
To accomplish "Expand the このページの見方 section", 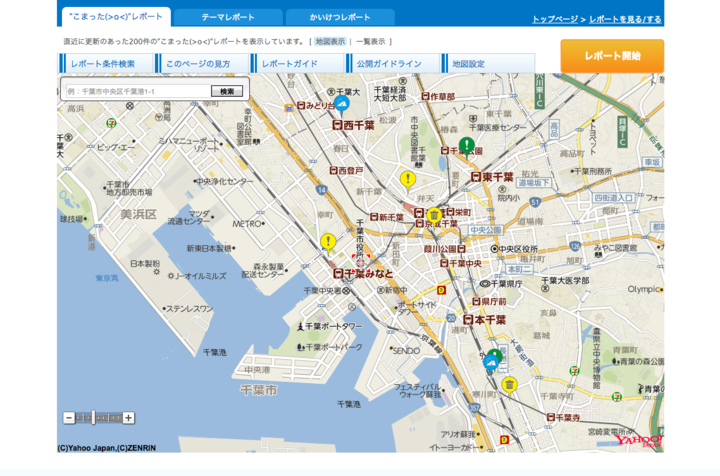I will pyautogui.click(x=198, y=64).
